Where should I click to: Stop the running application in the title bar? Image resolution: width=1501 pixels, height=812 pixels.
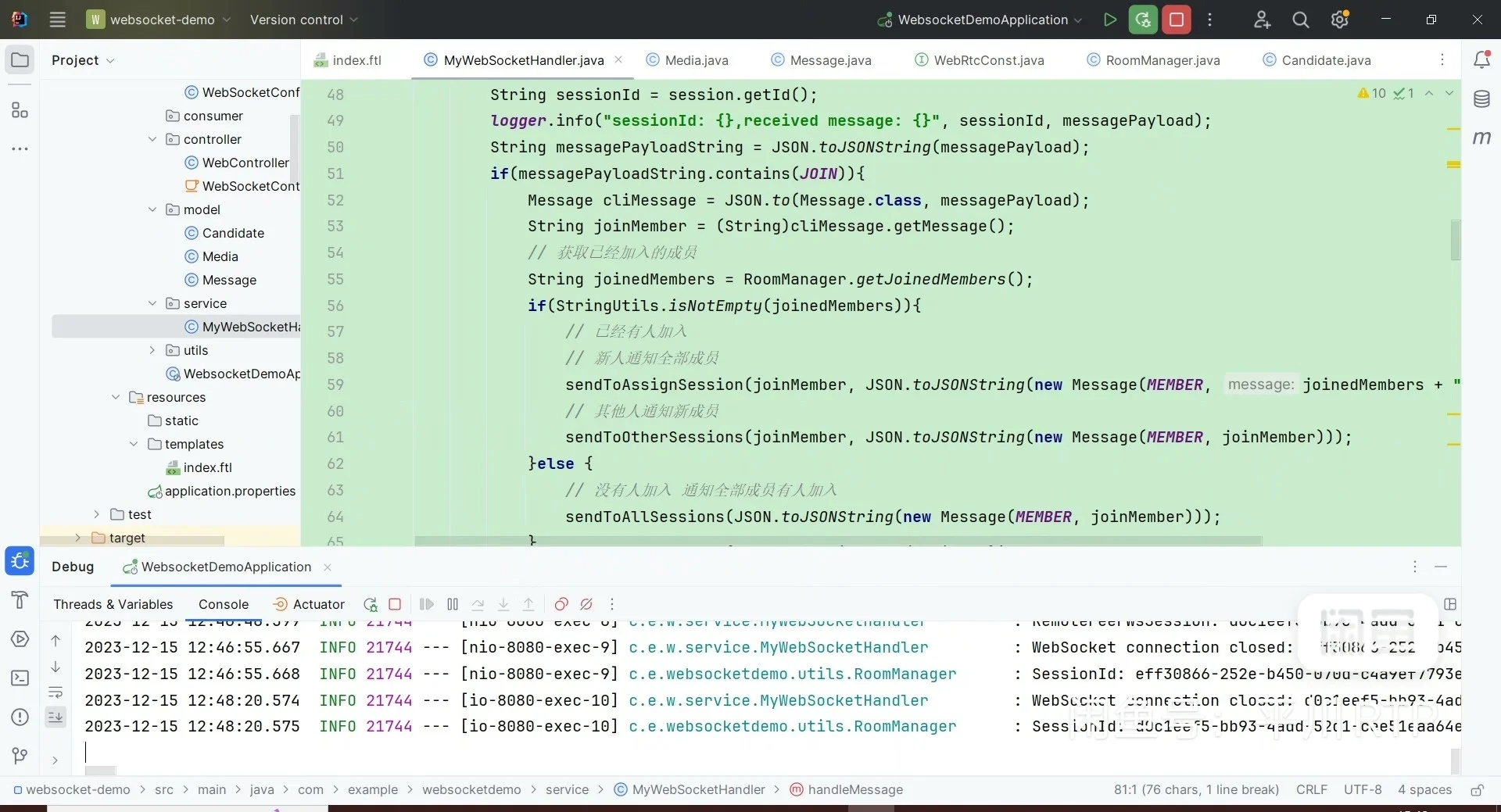tap(1177, 20)
